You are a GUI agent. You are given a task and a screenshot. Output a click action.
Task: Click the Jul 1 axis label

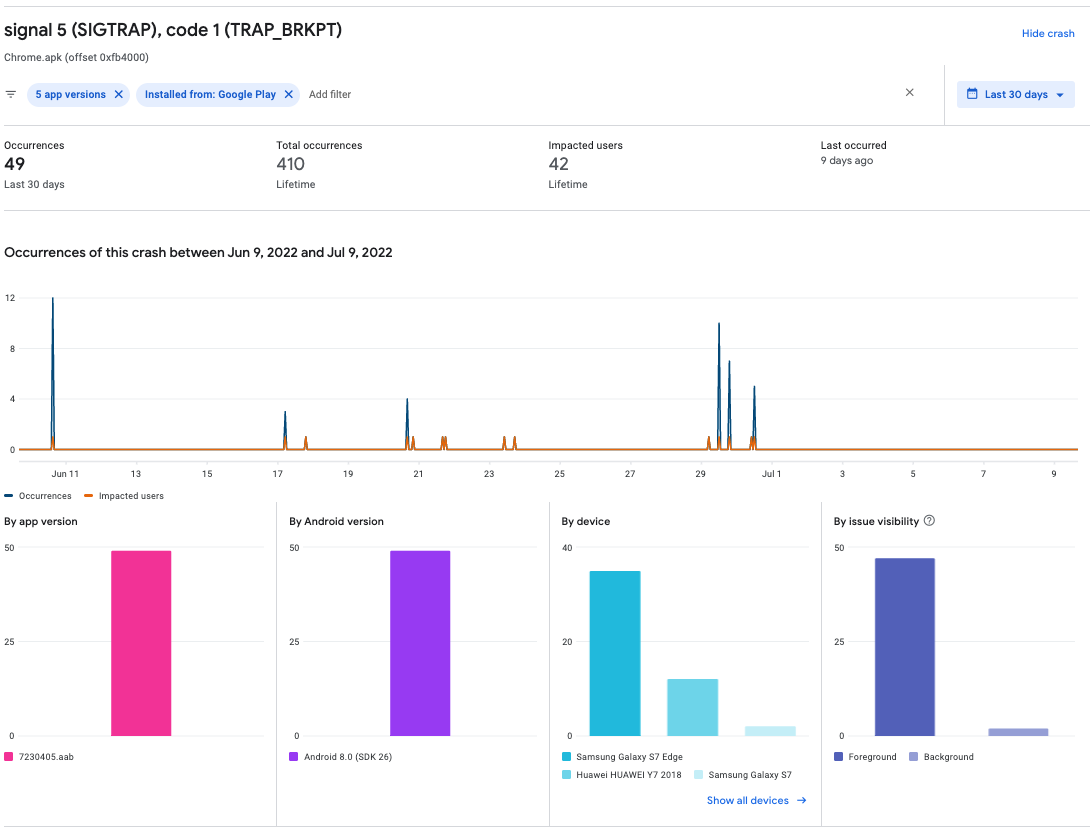point(772,474)
